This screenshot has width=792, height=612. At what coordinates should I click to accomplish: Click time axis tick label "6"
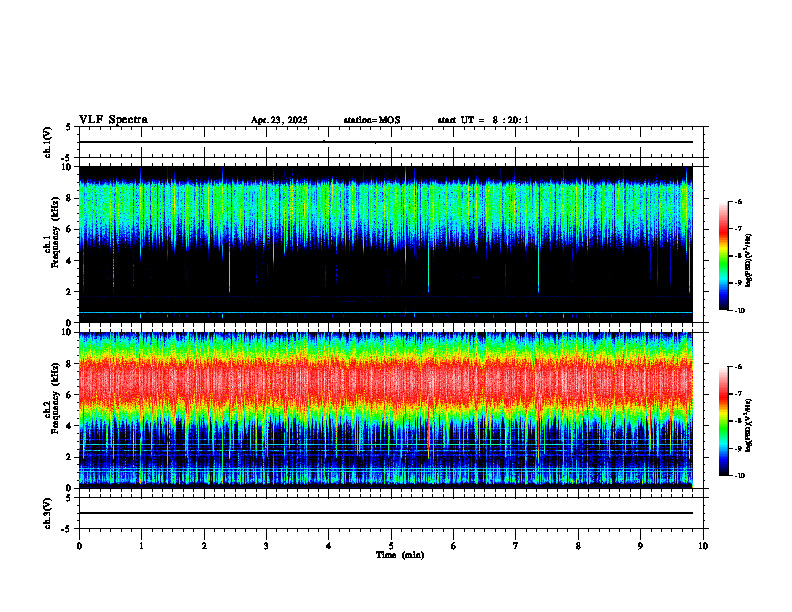coord(454,546)
